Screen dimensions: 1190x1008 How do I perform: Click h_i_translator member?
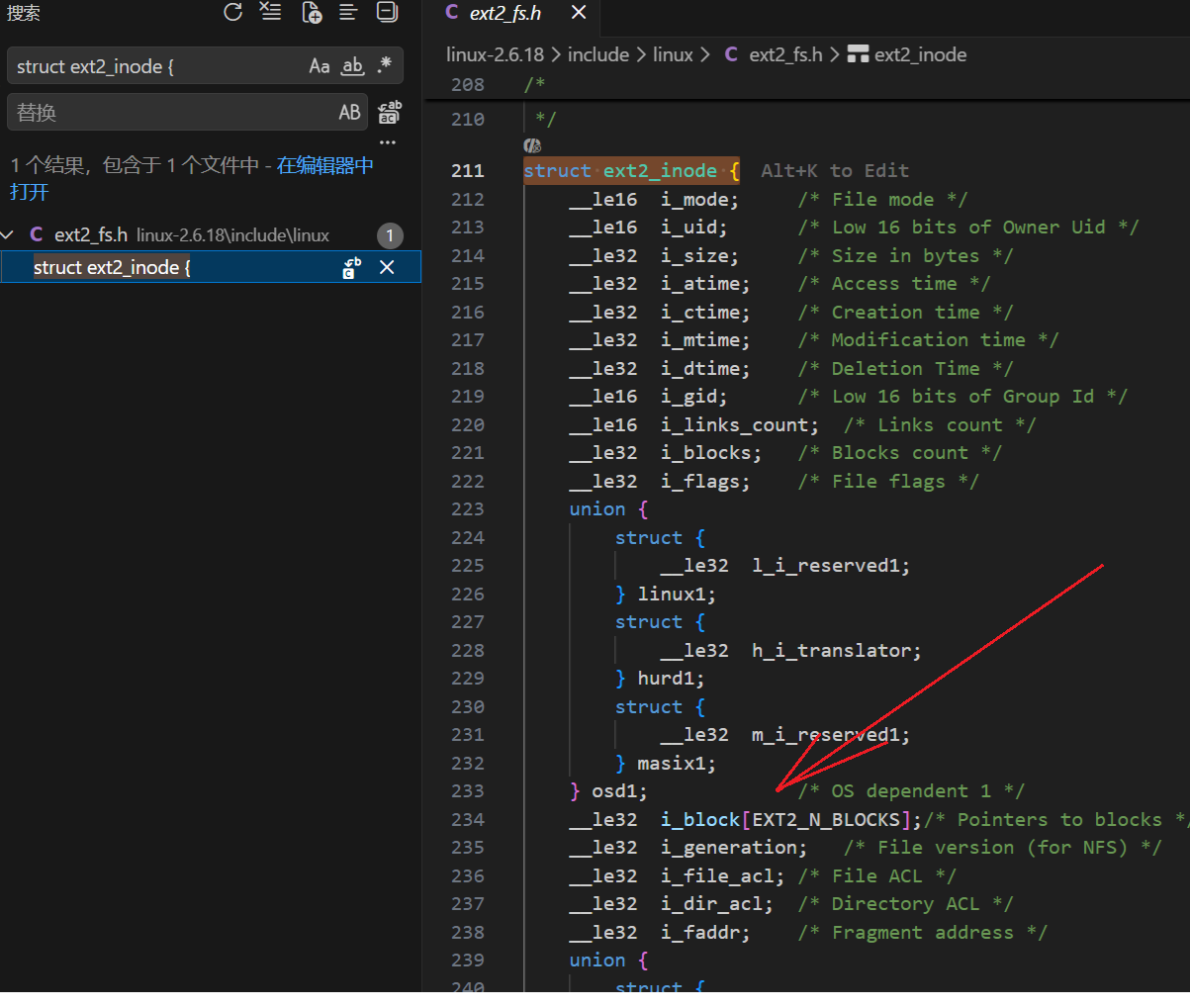point(836,650)
